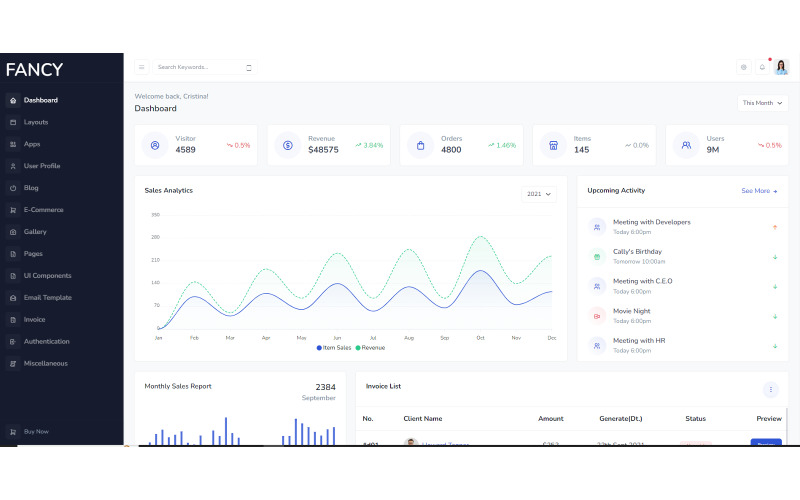Click the Orders shopping bag icon

pyautogui.click(x=420, y=145)
